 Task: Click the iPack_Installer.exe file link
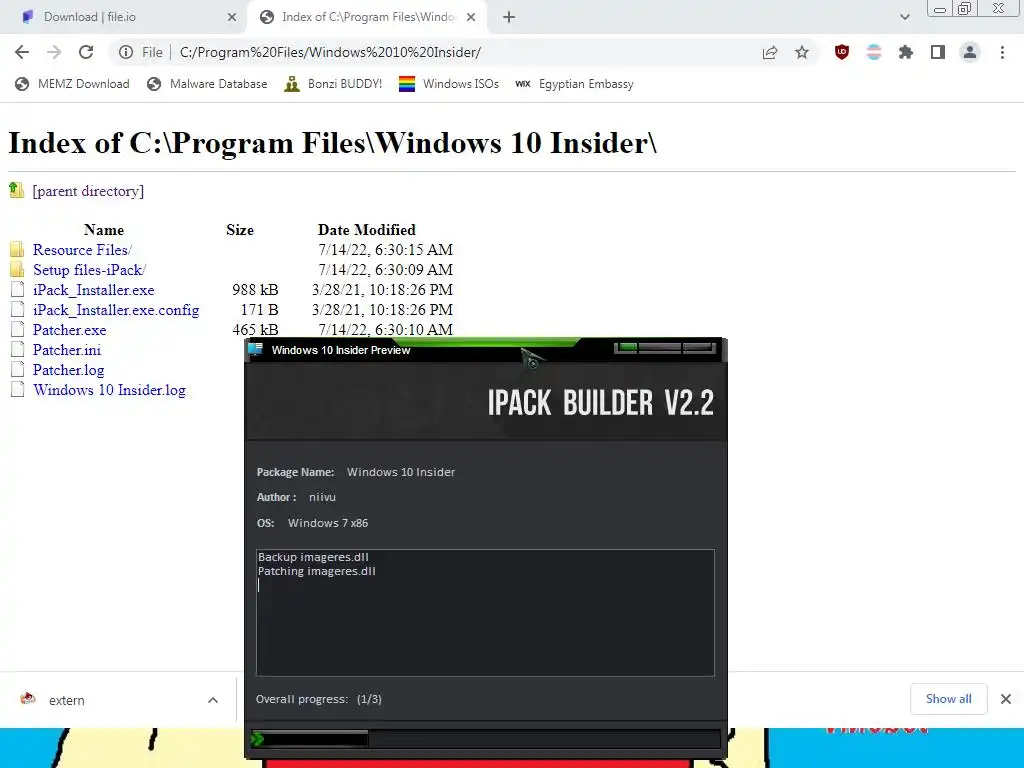point(93,290)
